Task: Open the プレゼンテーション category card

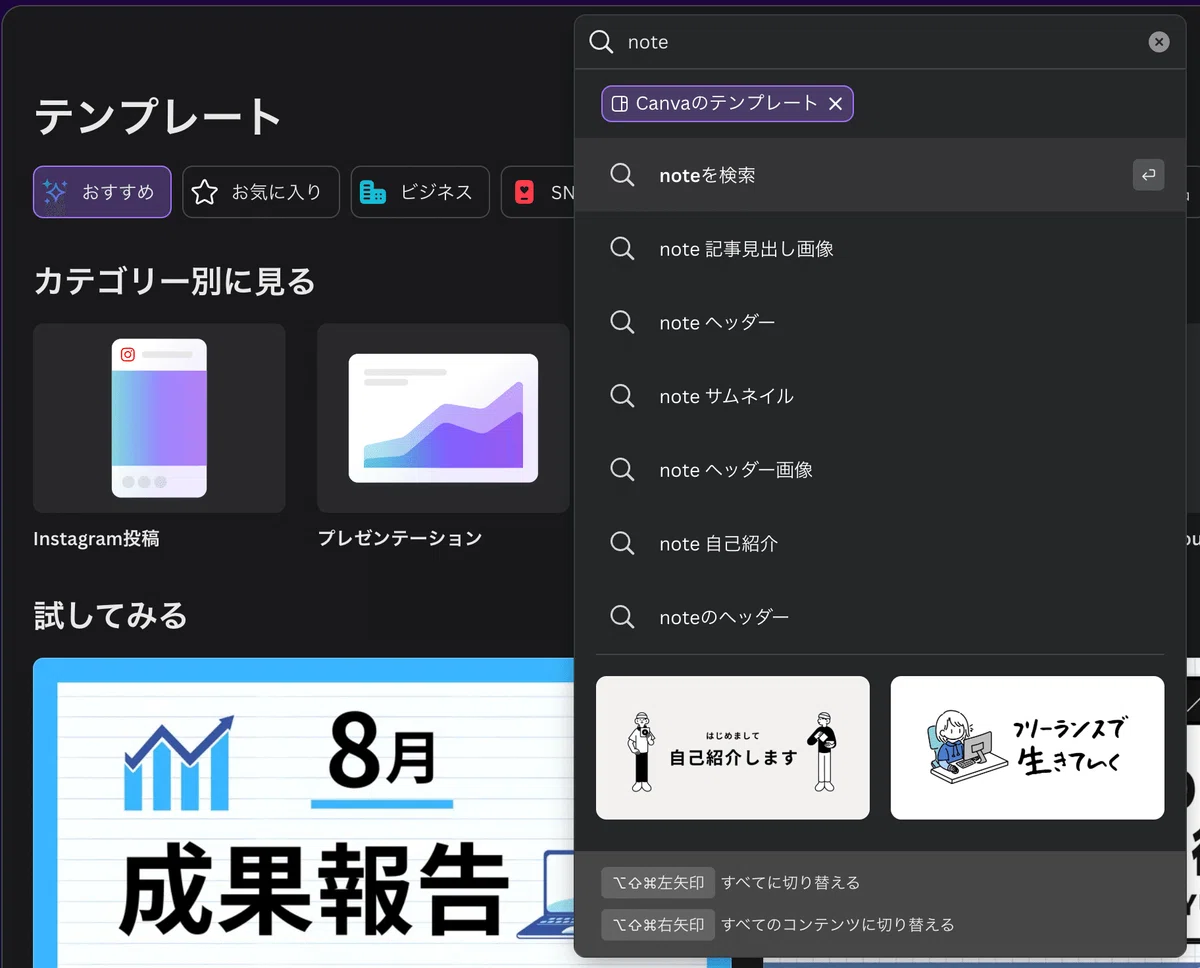Action: point(443,418)
